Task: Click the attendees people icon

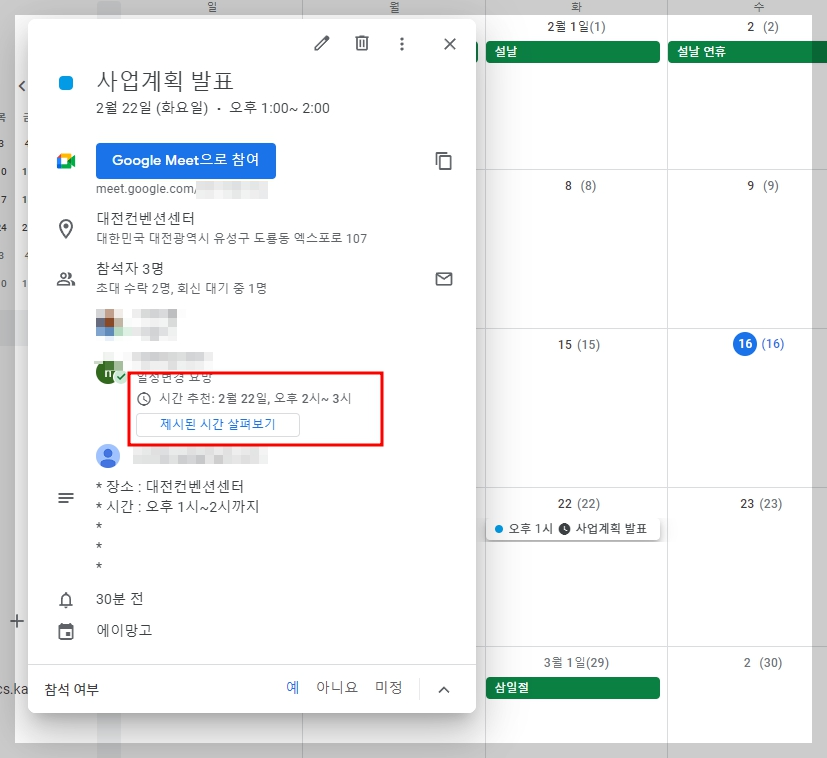Action: coord(65,279)
